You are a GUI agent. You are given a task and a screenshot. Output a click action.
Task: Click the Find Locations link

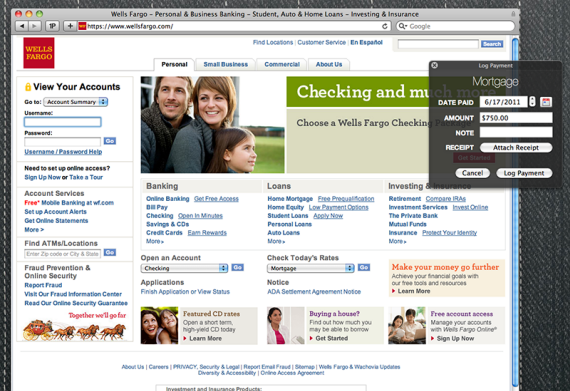click(x=273, y=43)
